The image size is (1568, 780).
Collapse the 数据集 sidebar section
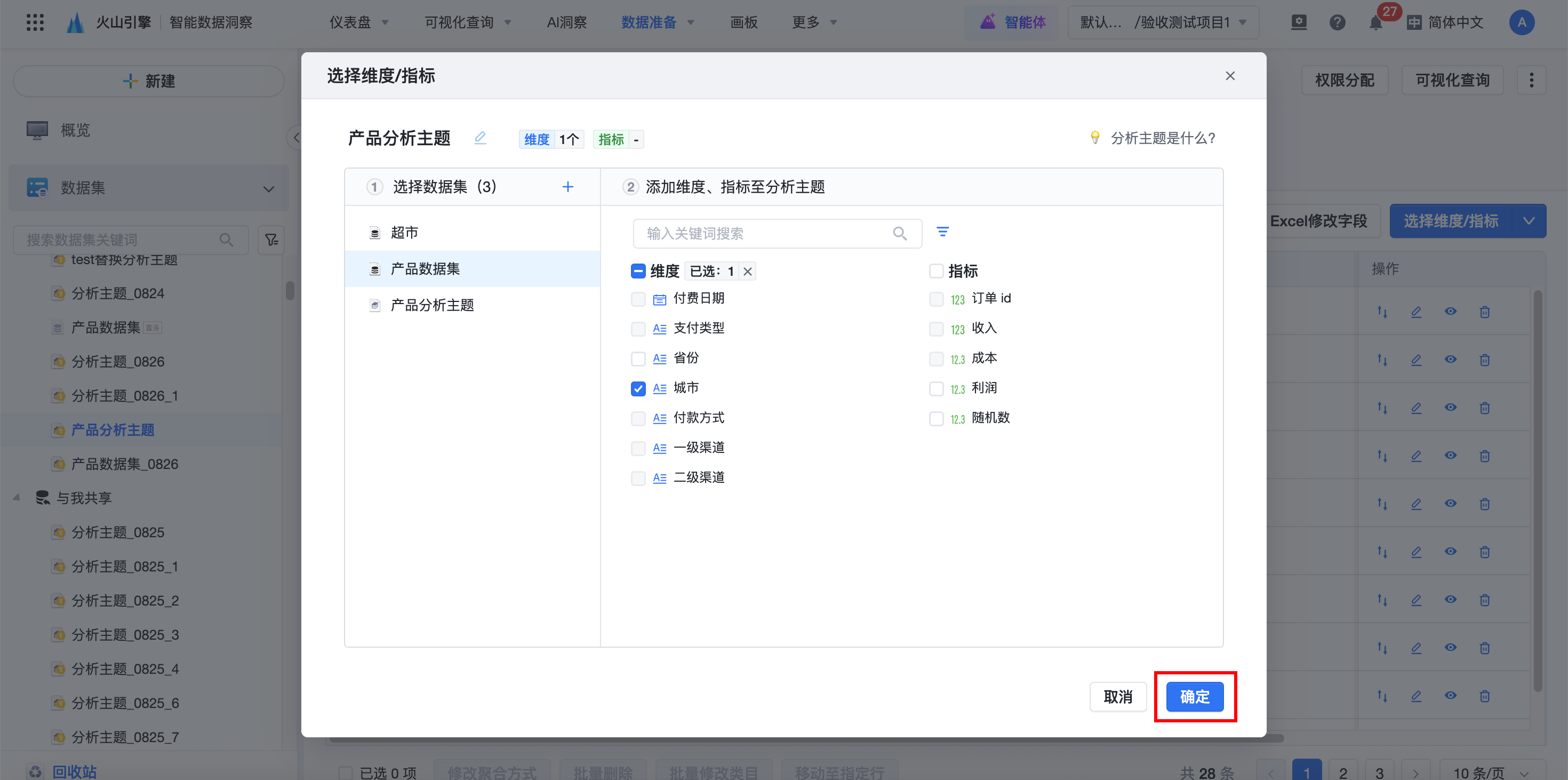tap(268, 189)
